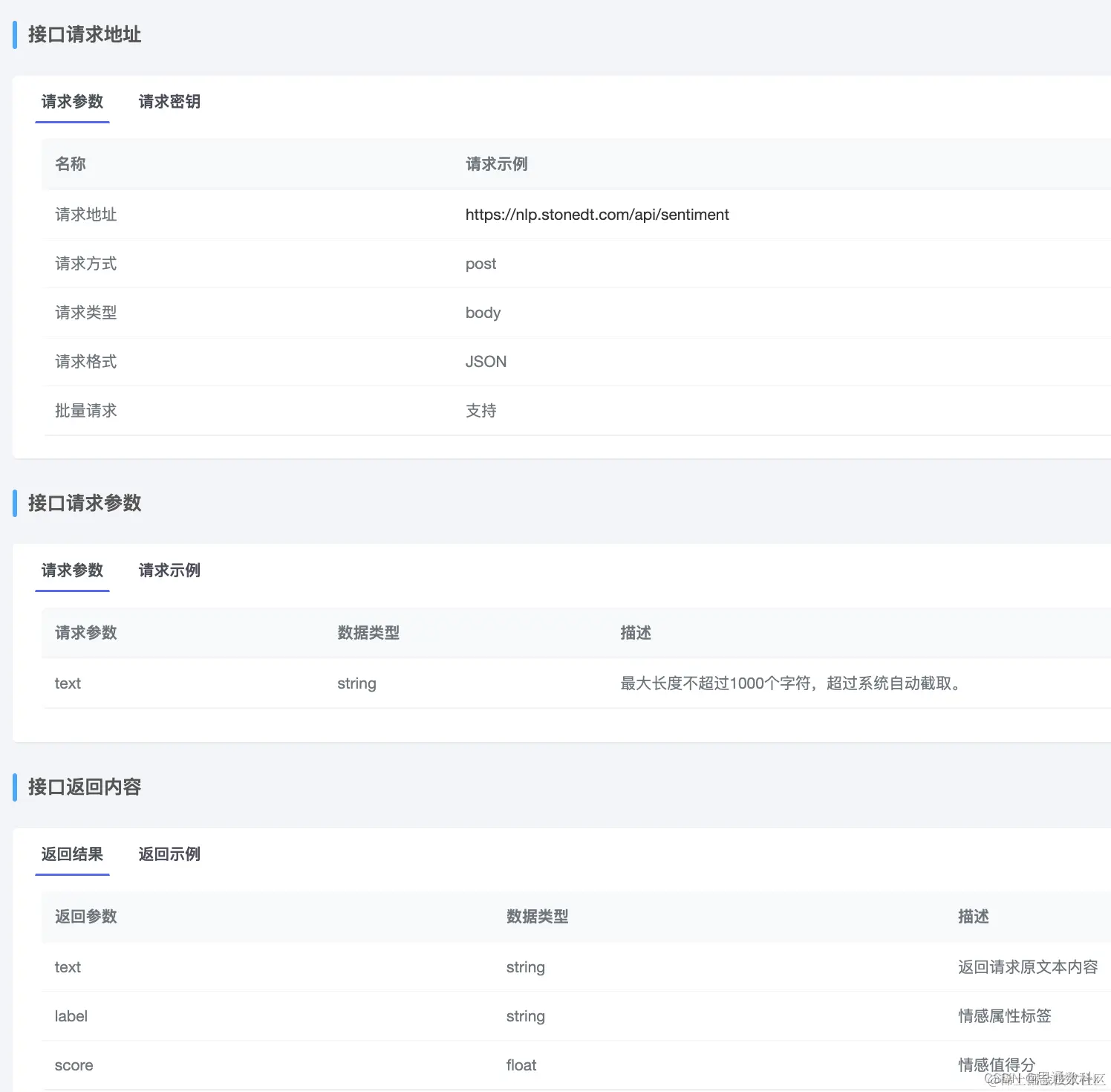The image size is (1111, 1092).
Task: Open the 请求示例 tab under 接口请求参数
Action: coord(169,571)
